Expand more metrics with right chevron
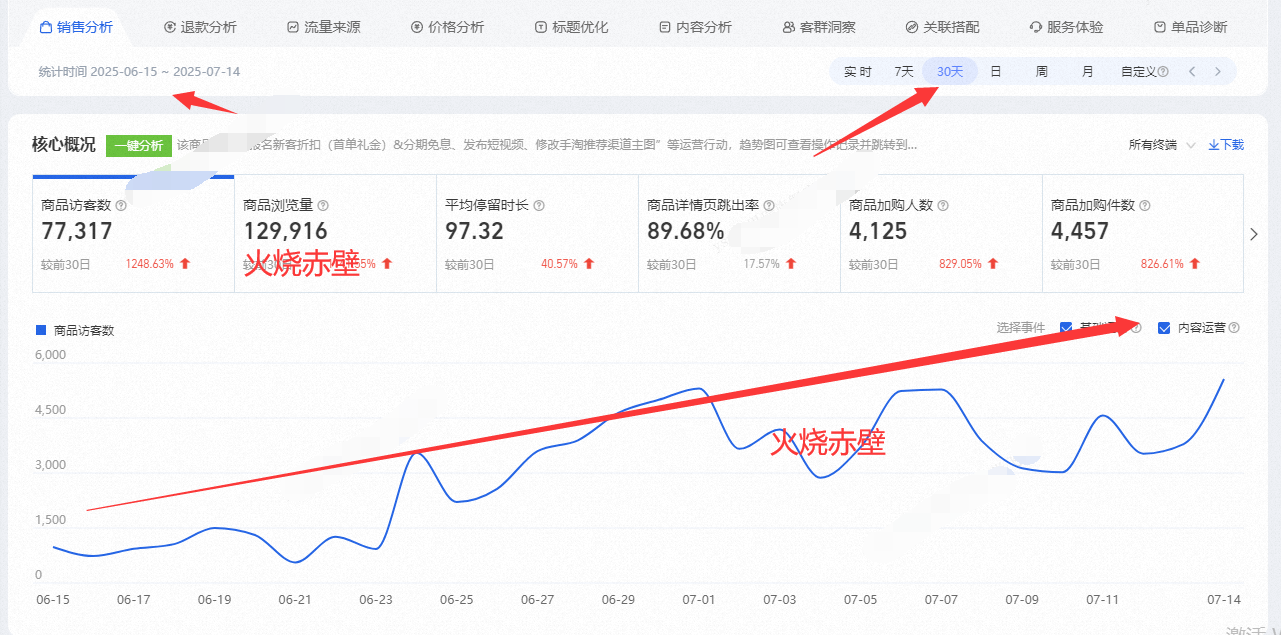This screenshot has width=1281, height=635. click(x=1255, y=234)
